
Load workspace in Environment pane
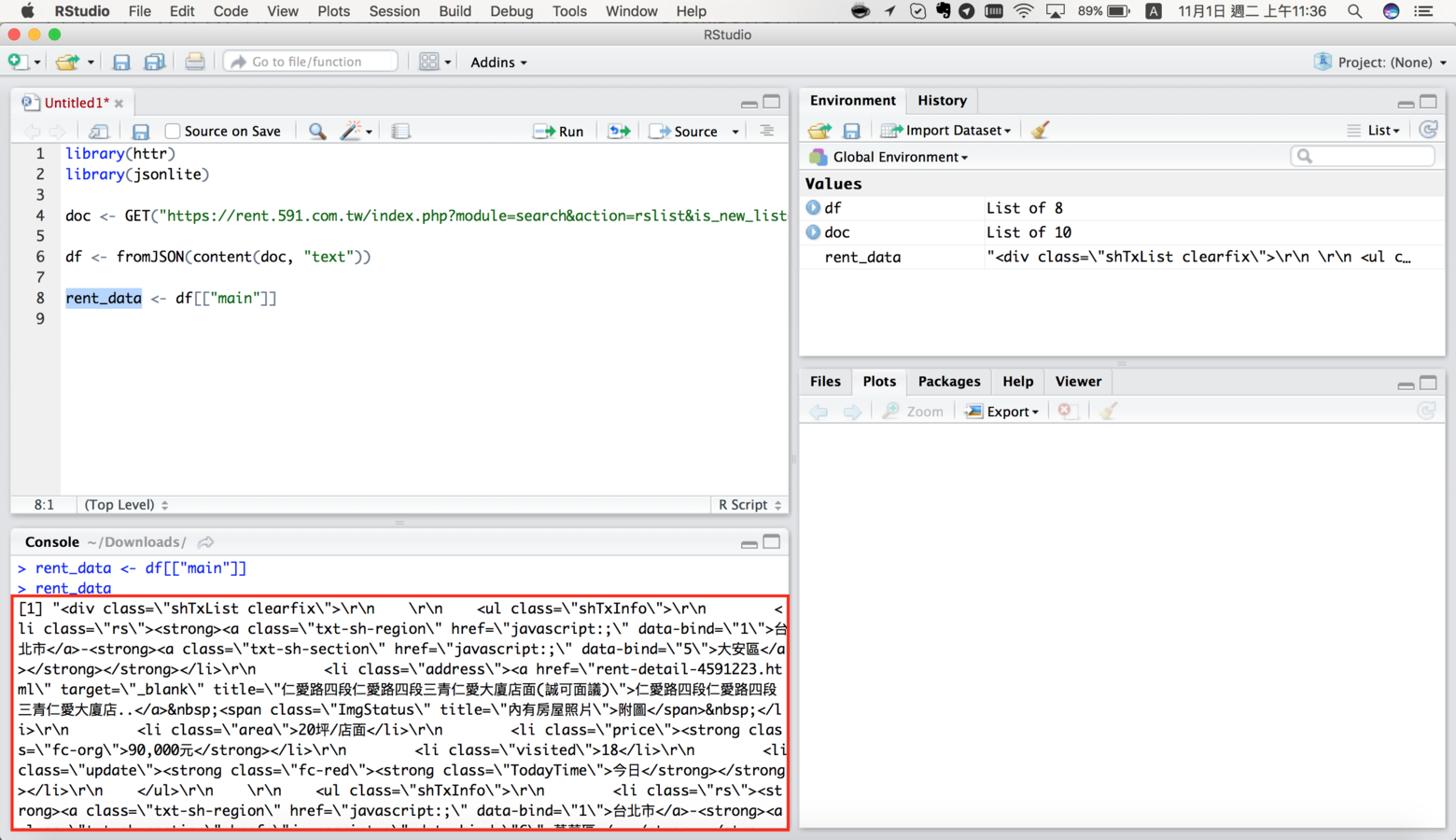pos(819,131)
